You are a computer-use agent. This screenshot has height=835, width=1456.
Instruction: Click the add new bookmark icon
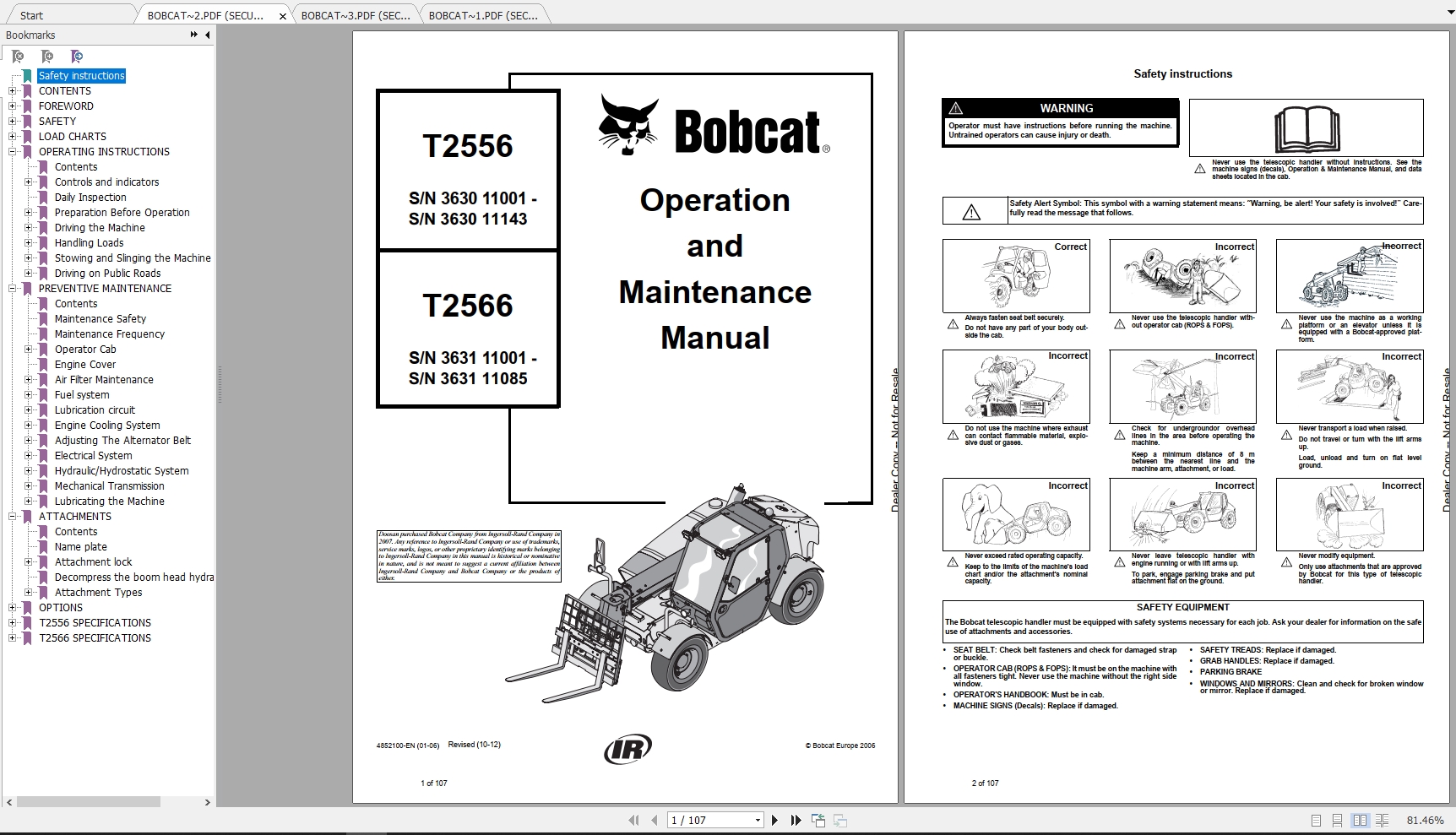48,56
